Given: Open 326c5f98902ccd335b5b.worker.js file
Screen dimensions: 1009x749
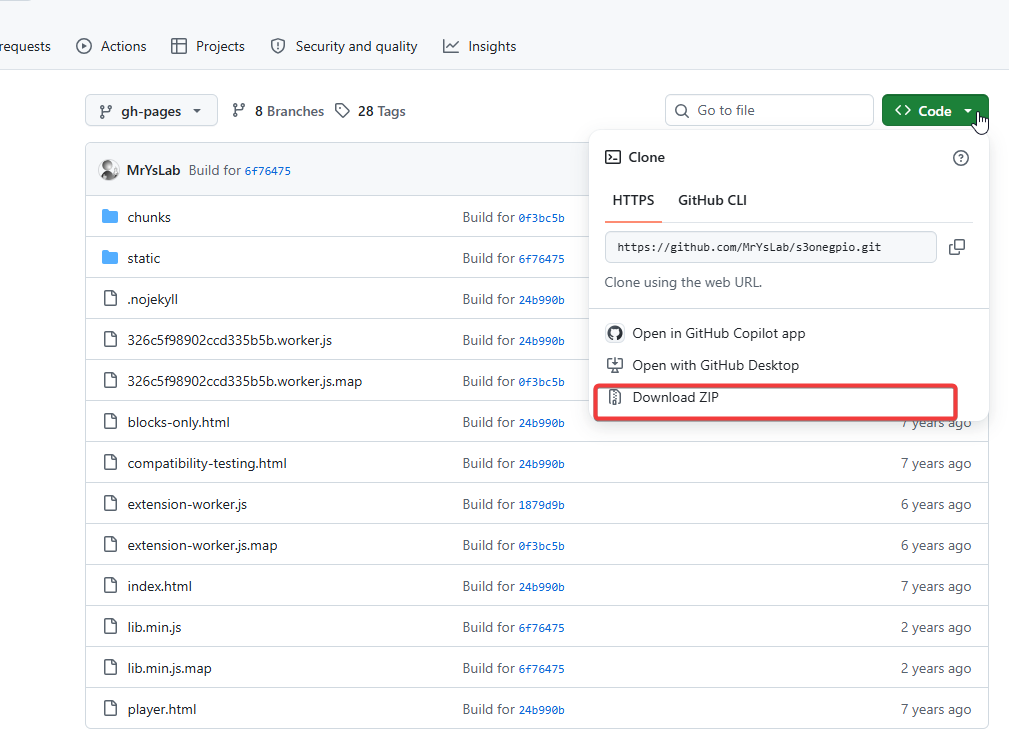Looking at the screenshot, I should (x=230, y=340).
